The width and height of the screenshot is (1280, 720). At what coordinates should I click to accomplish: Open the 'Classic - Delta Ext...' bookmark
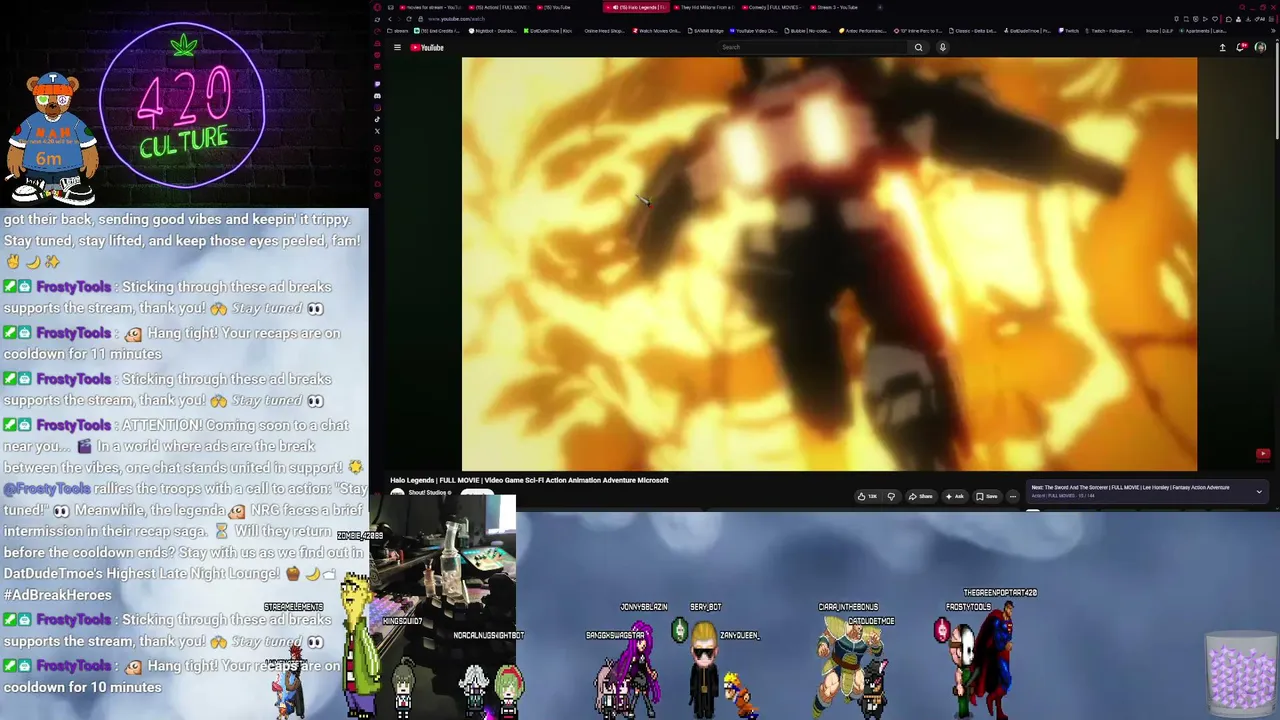(974, 31)
